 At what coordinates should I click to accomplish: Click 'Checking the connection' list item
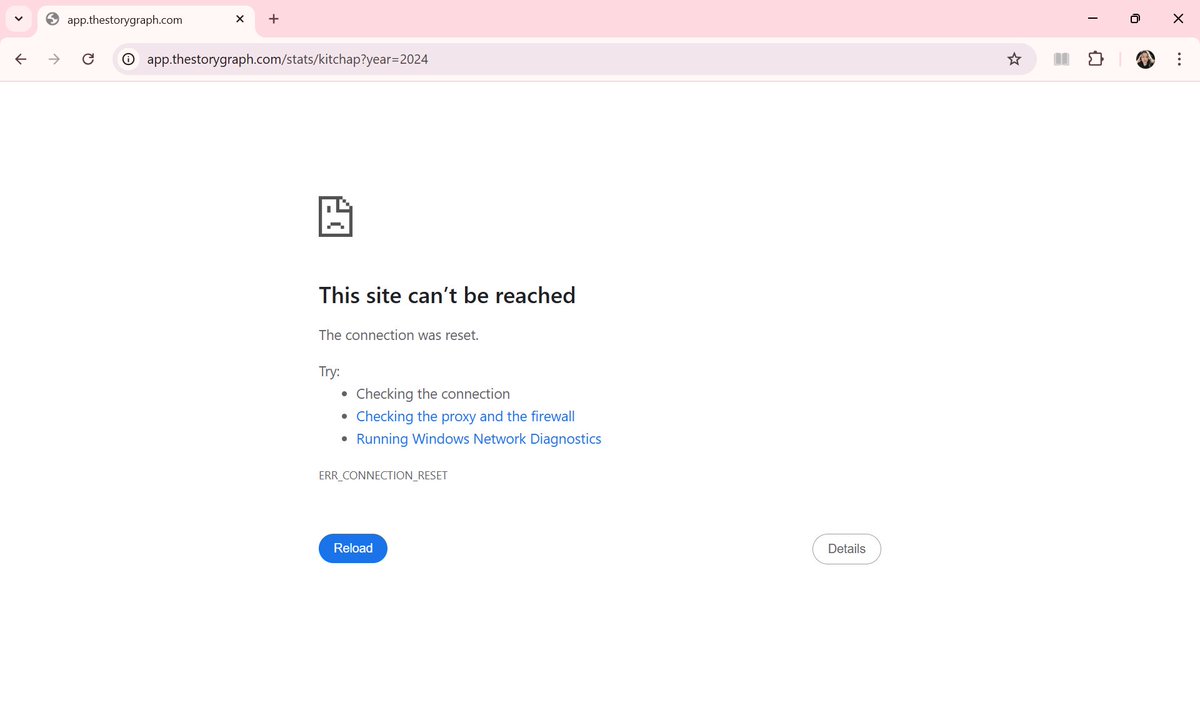(x=433, y=394)
